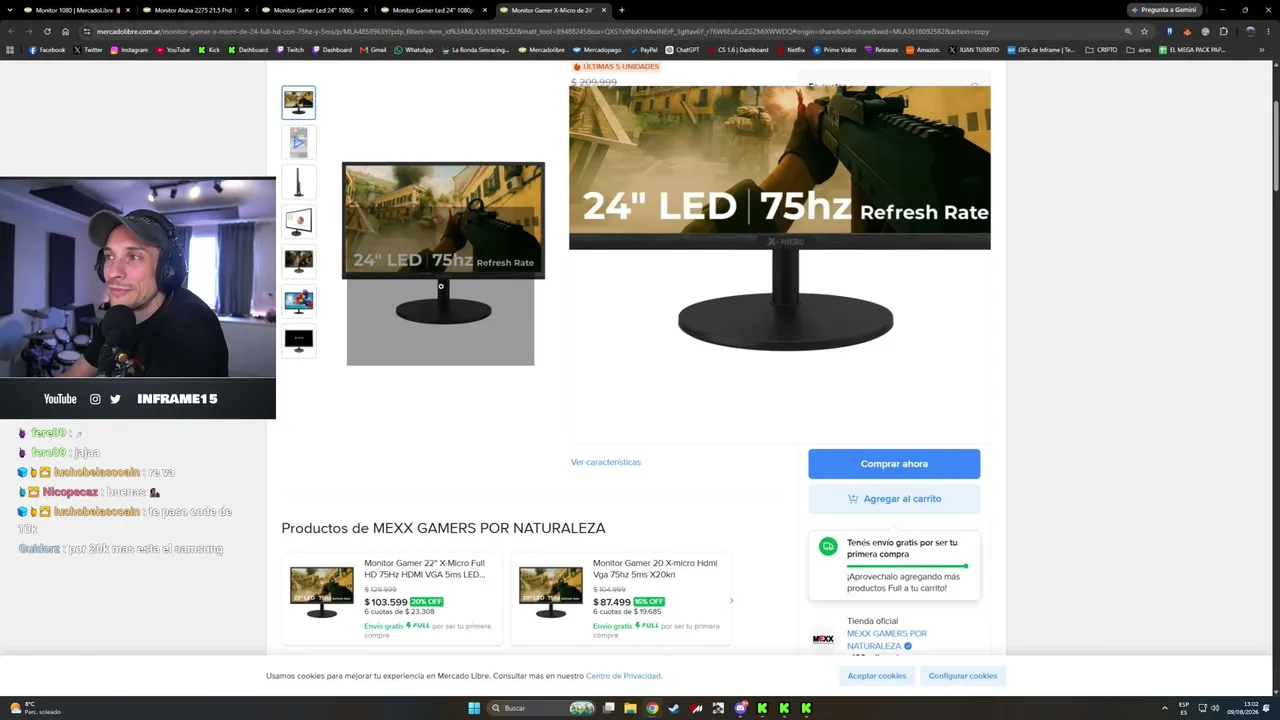This screenshot has height=720, width=1280.
Task: Open the Facebook bookmark
Action: [47, 50]
